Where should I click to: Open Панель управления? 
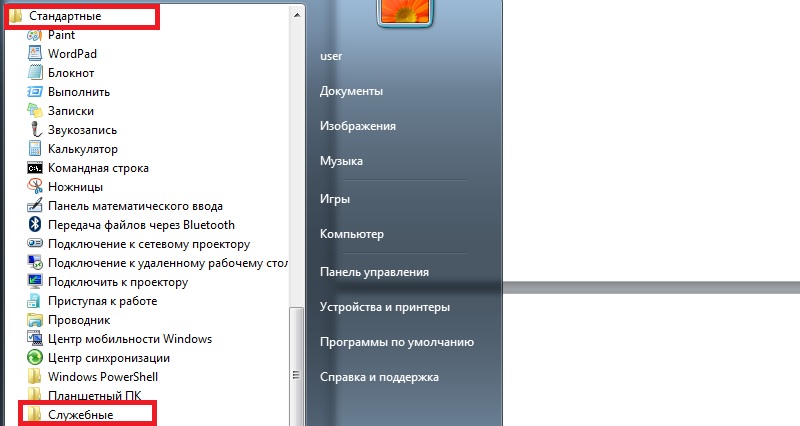(x=374, y=272)
